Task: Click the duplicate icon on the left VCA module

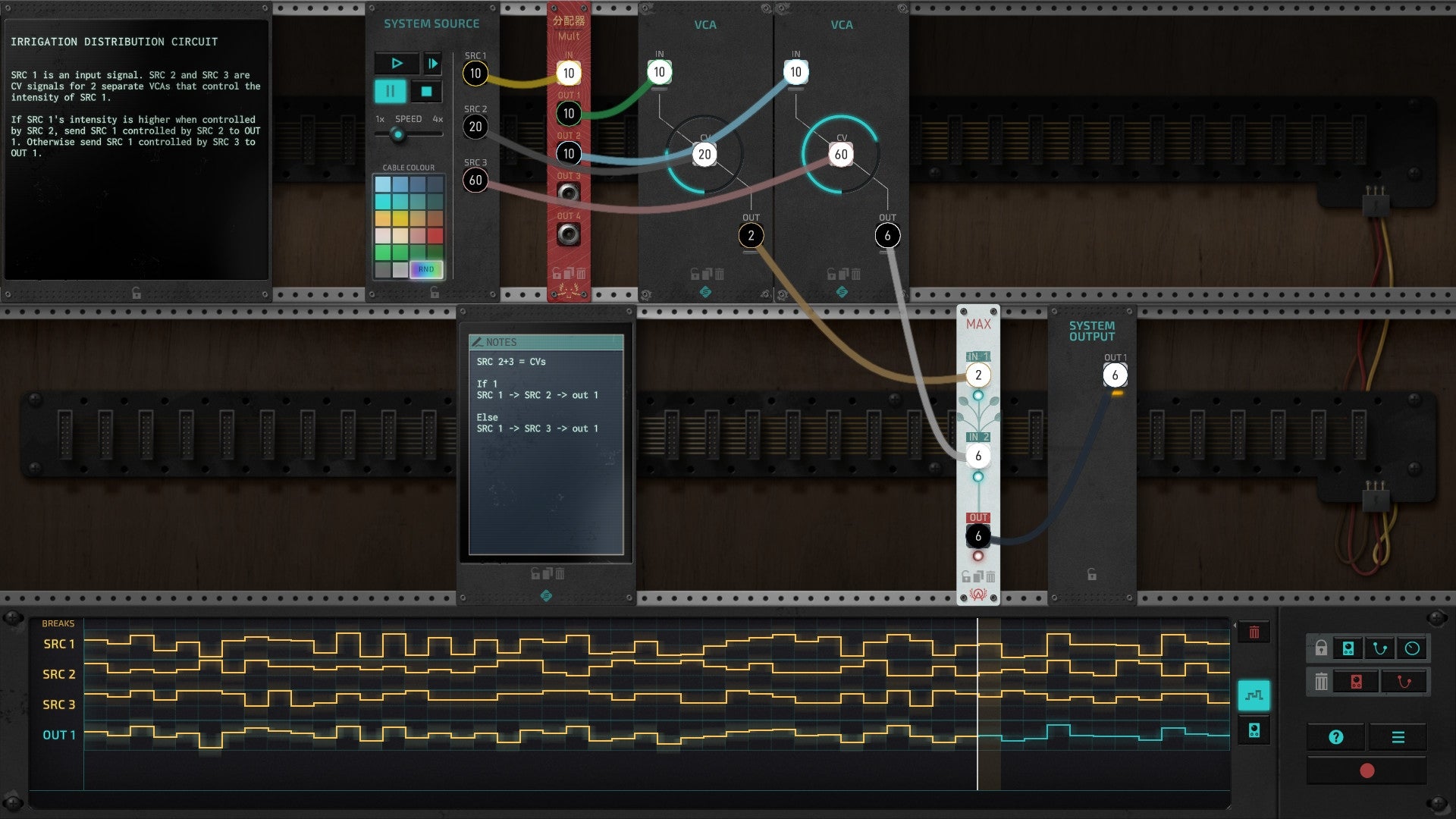Action: click(x=706, y=274)
